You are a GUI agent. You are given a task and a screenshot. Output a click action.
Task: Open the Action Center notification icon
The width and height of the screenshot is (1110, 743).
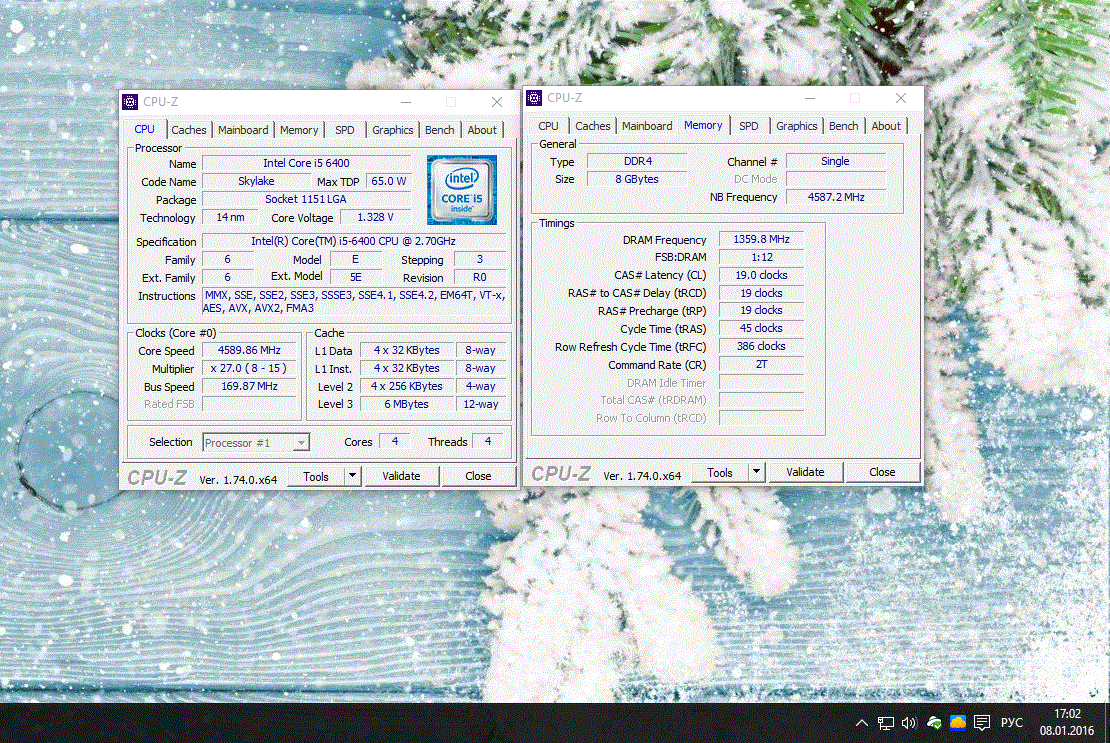982,722
